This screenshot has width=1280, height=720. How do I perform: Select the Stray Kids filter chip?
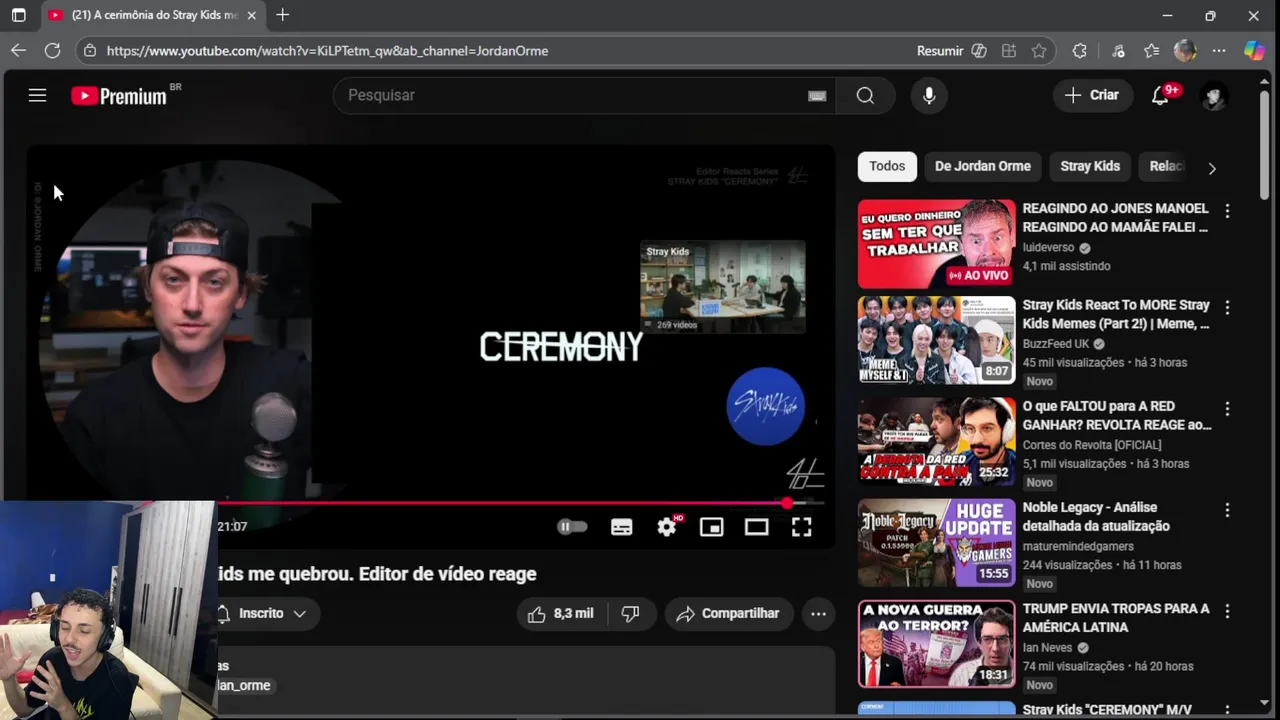tap(1090, 166)
